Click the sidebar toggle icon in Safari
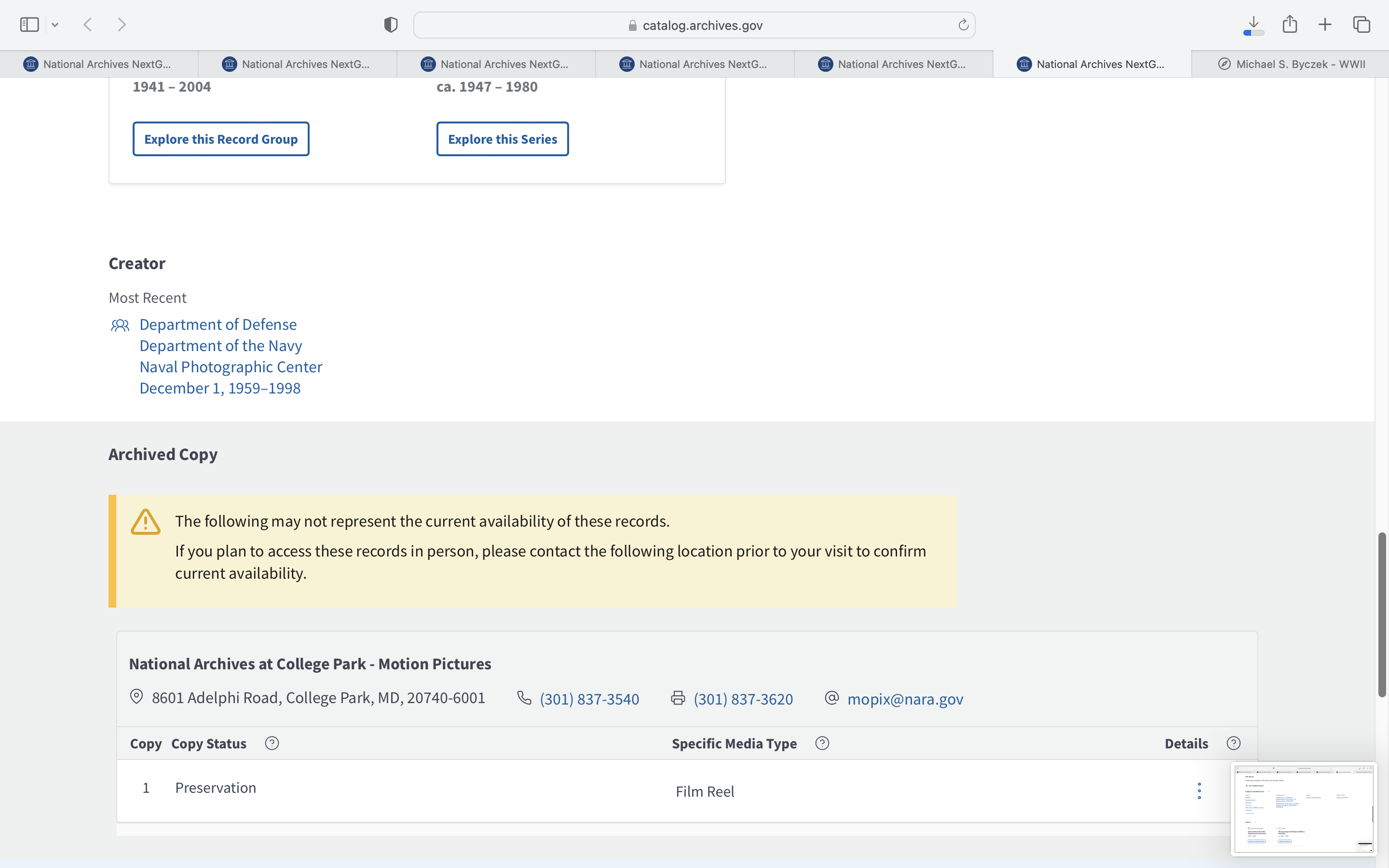The image size is (1389, 868). (x=29, y=25)
